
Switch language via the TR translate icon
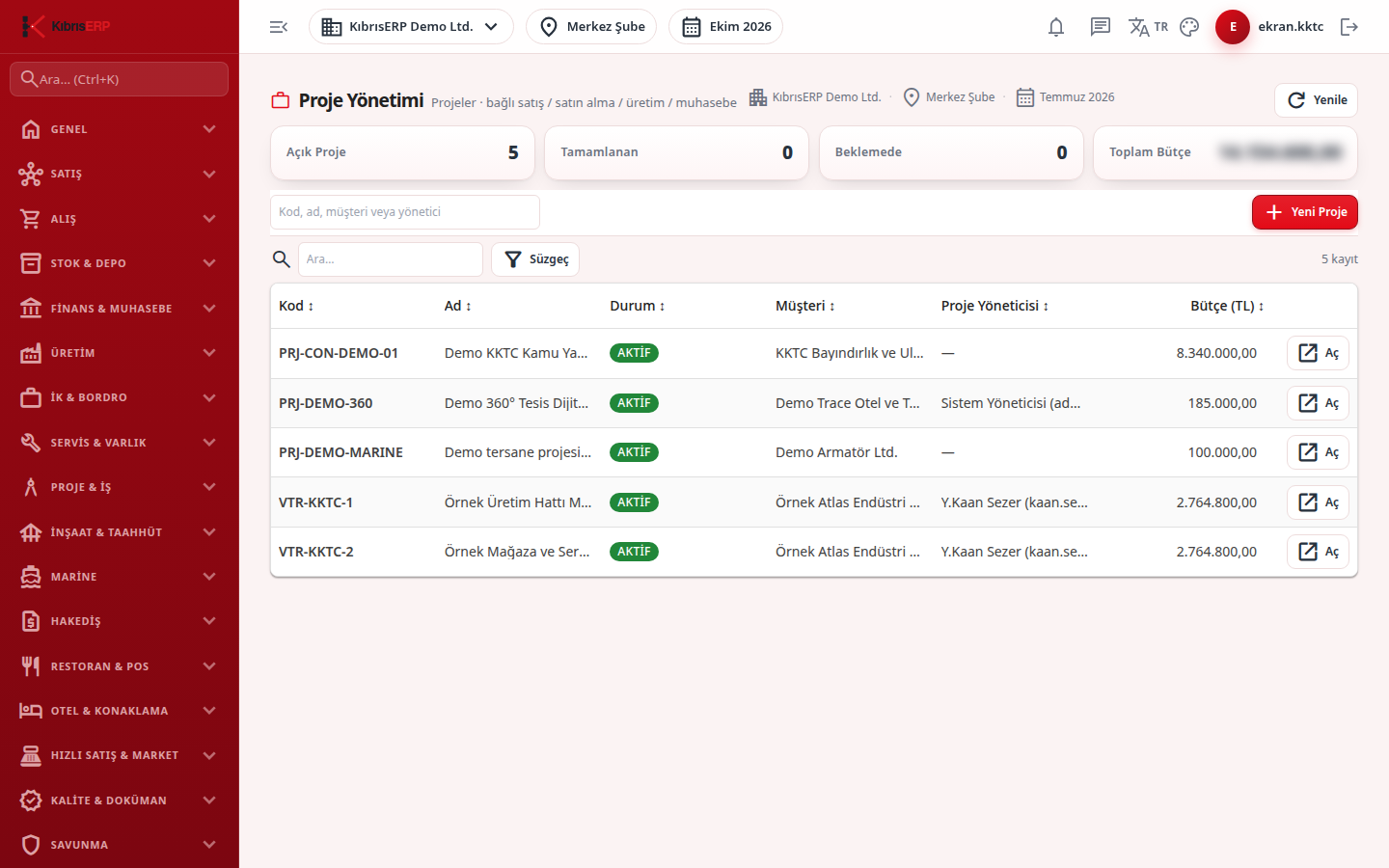click(x=1148, y=27)
